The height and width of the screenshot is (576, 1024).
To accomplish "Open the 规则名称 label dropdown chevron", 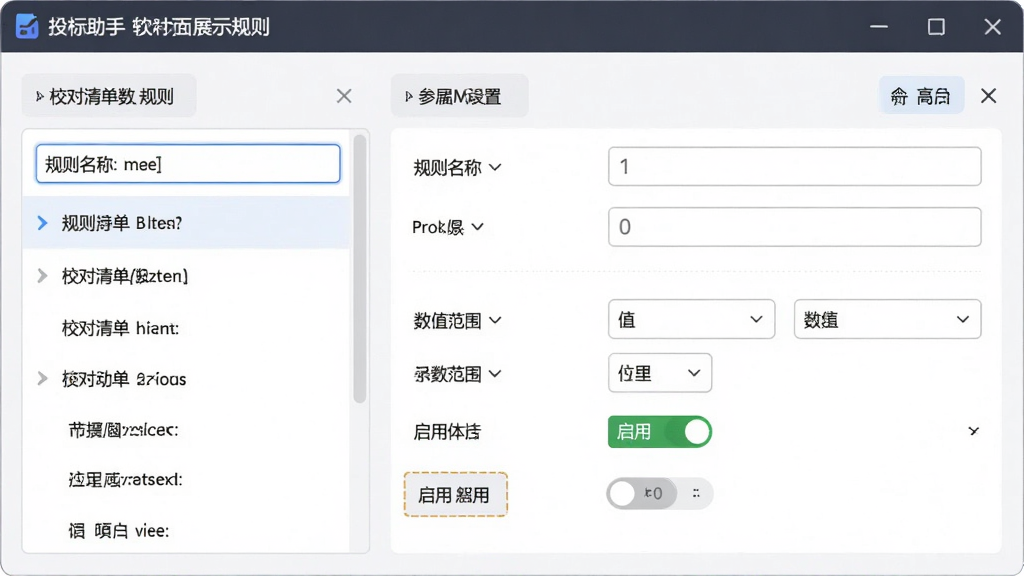I will [x=495, y=167].
